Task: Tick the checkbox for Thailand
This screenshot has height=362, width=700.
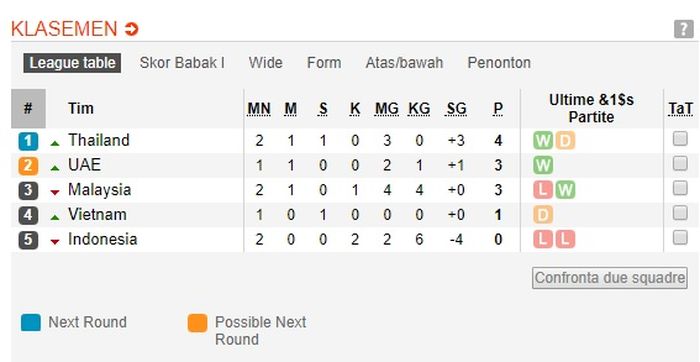Action: (x=680, y=139)
